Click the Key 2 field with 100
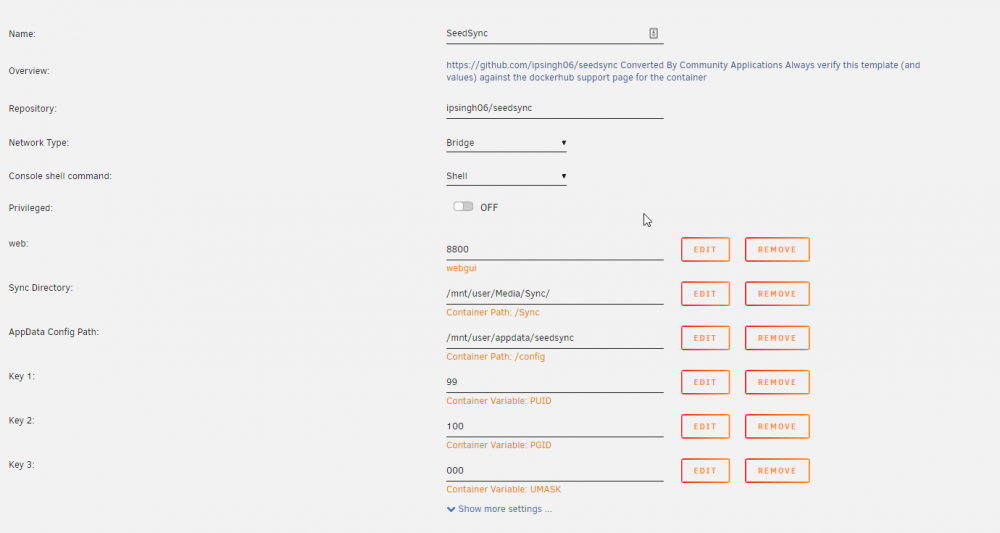 coord(555,427)
